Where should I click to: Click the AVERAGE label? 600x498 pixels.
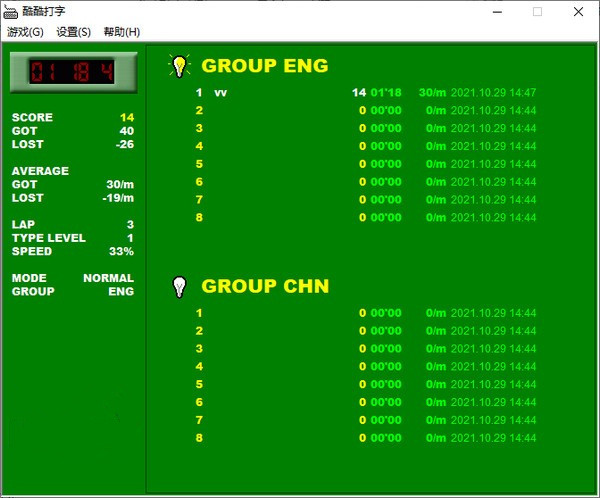coord(40,171)
